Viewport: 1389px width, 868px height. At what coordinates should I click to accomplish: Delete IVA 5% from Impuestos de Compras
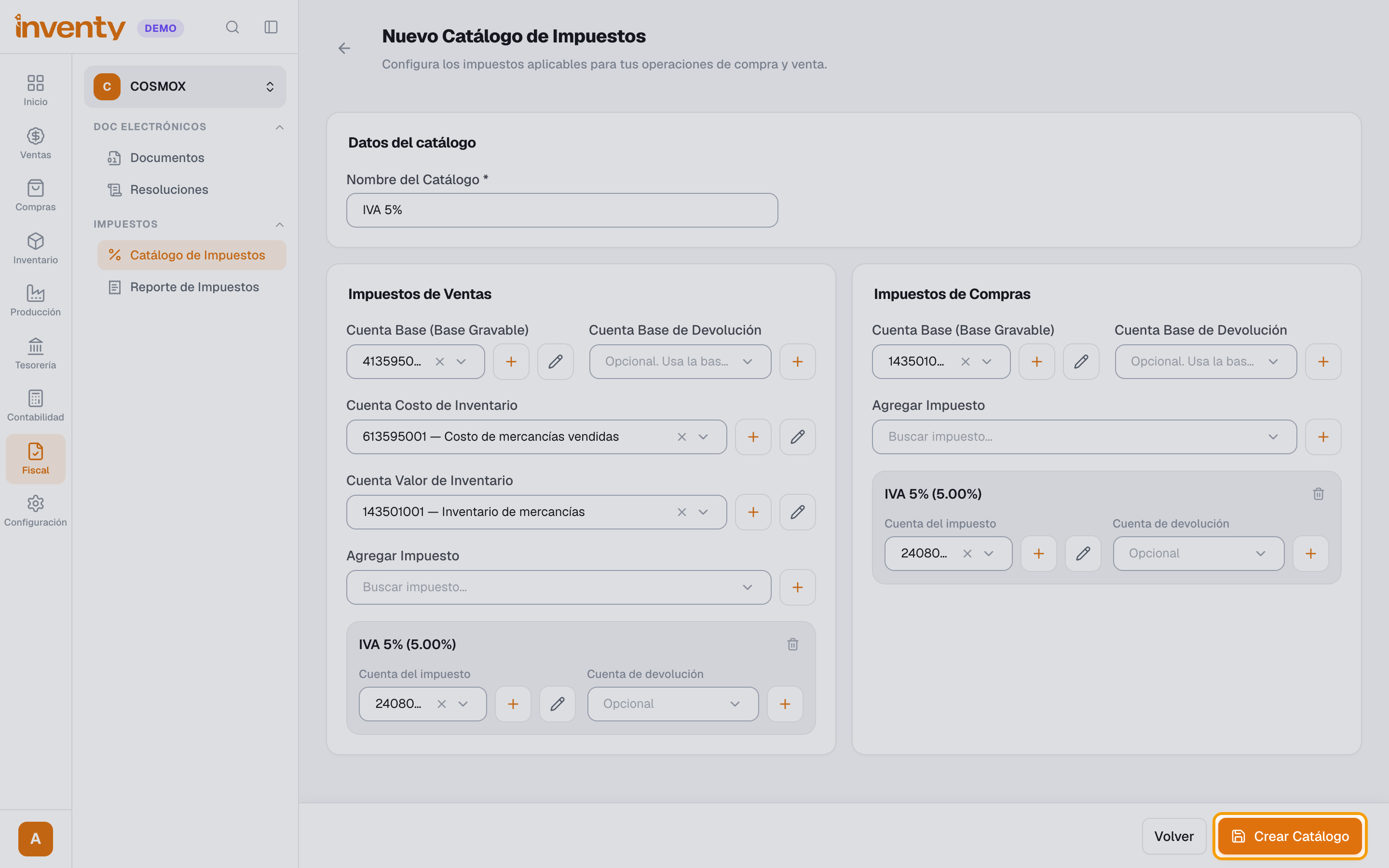tap(1319, 494)
